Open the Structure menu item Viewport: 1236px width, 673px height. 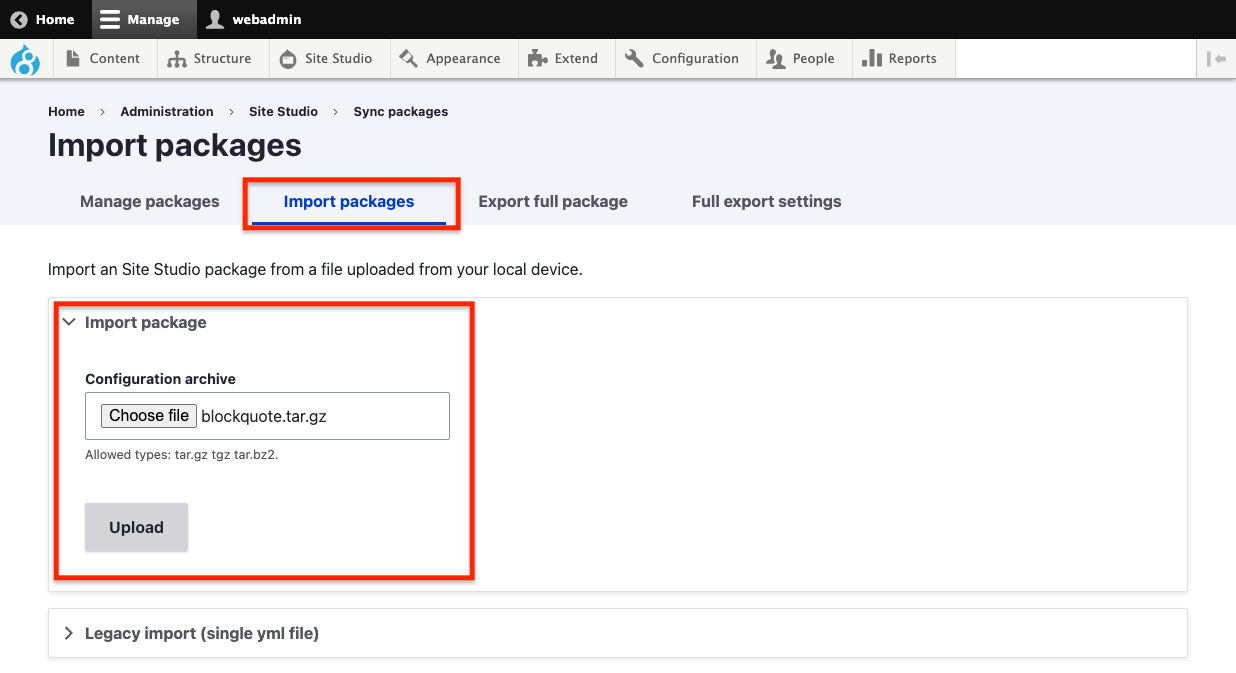pos(210,59)
